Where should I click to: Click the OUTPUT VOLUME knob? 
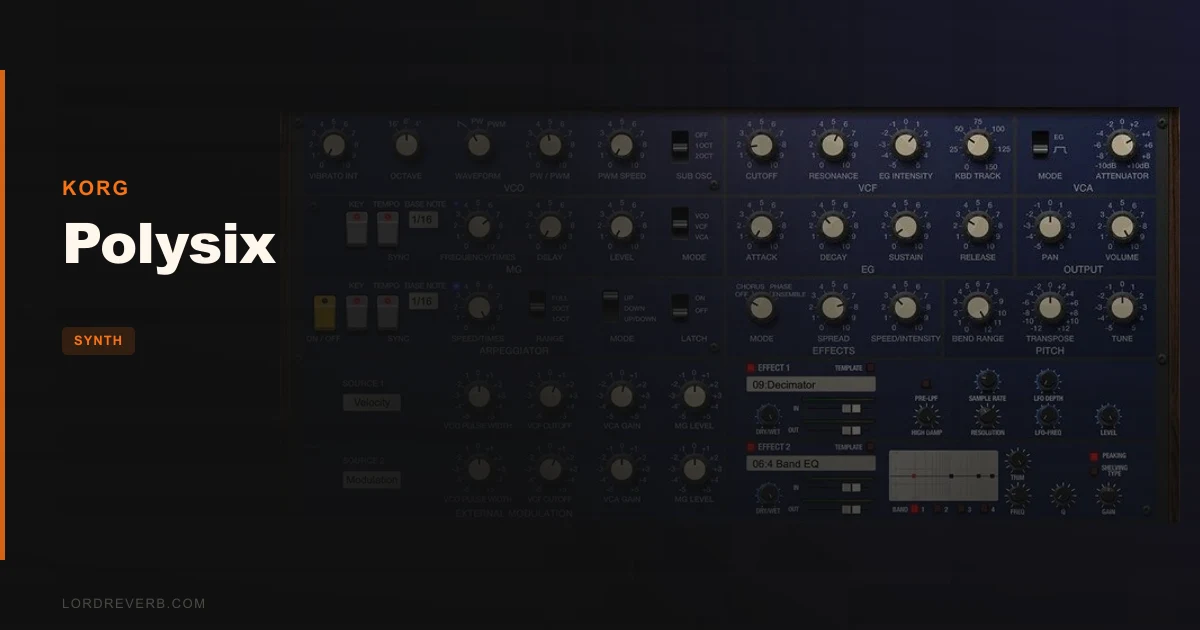coord(1123,227)
